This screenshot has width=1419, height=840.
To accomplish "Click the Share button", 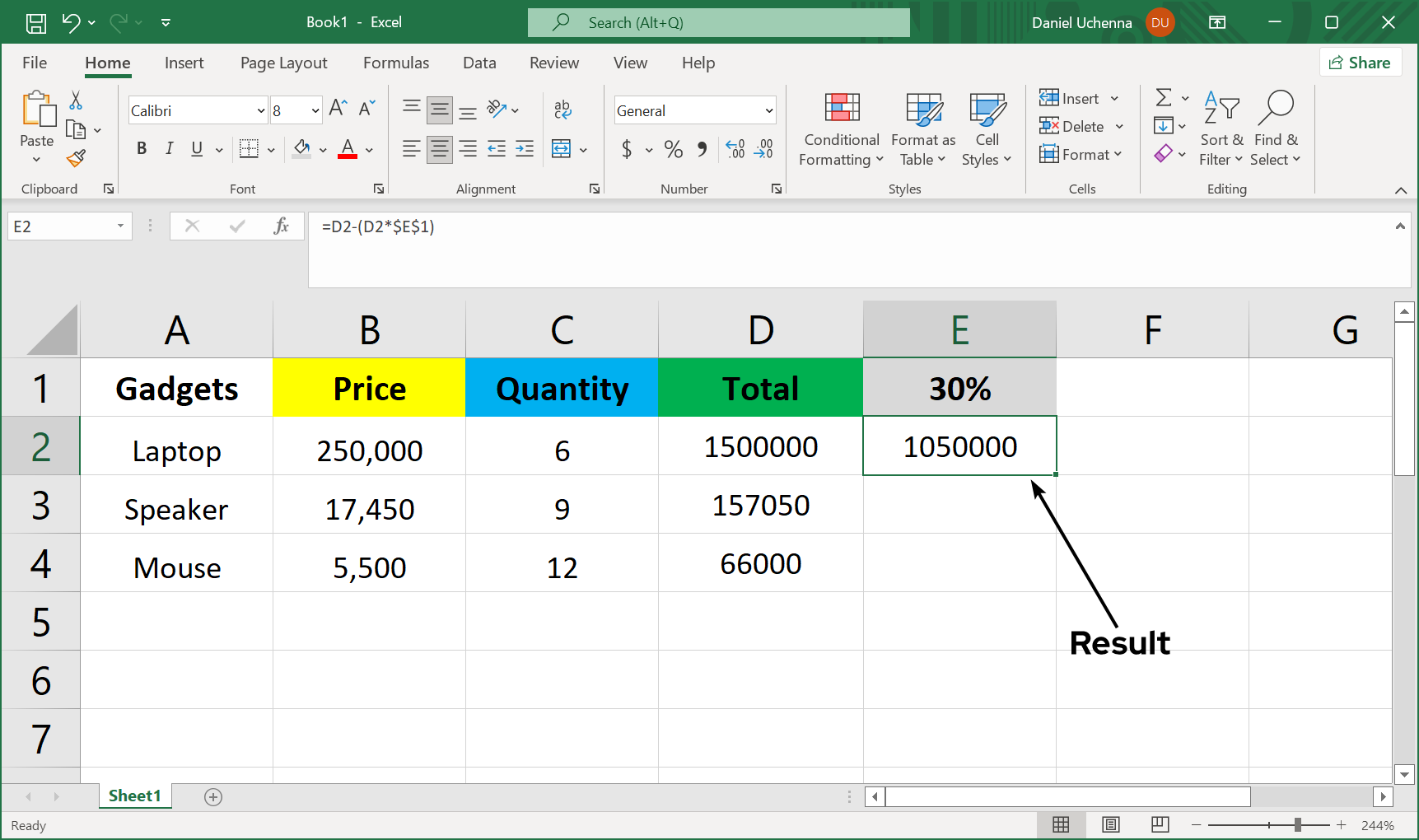I will point(1360,63).
